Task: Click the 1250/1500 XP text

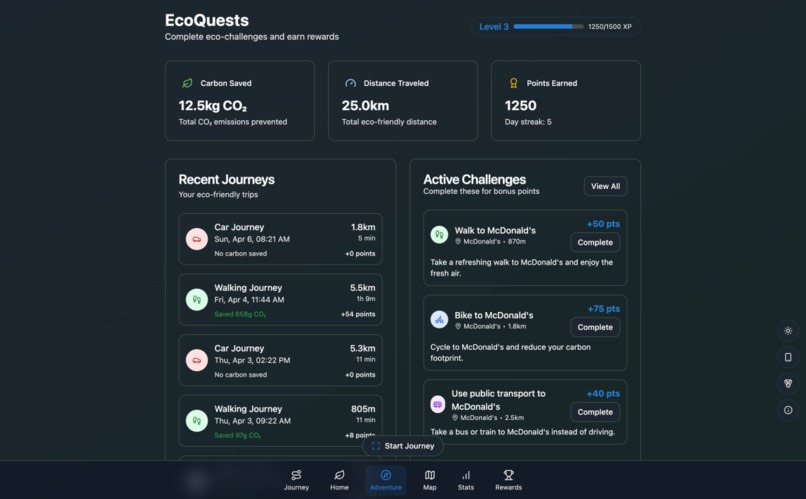Action: click(610, 27)
